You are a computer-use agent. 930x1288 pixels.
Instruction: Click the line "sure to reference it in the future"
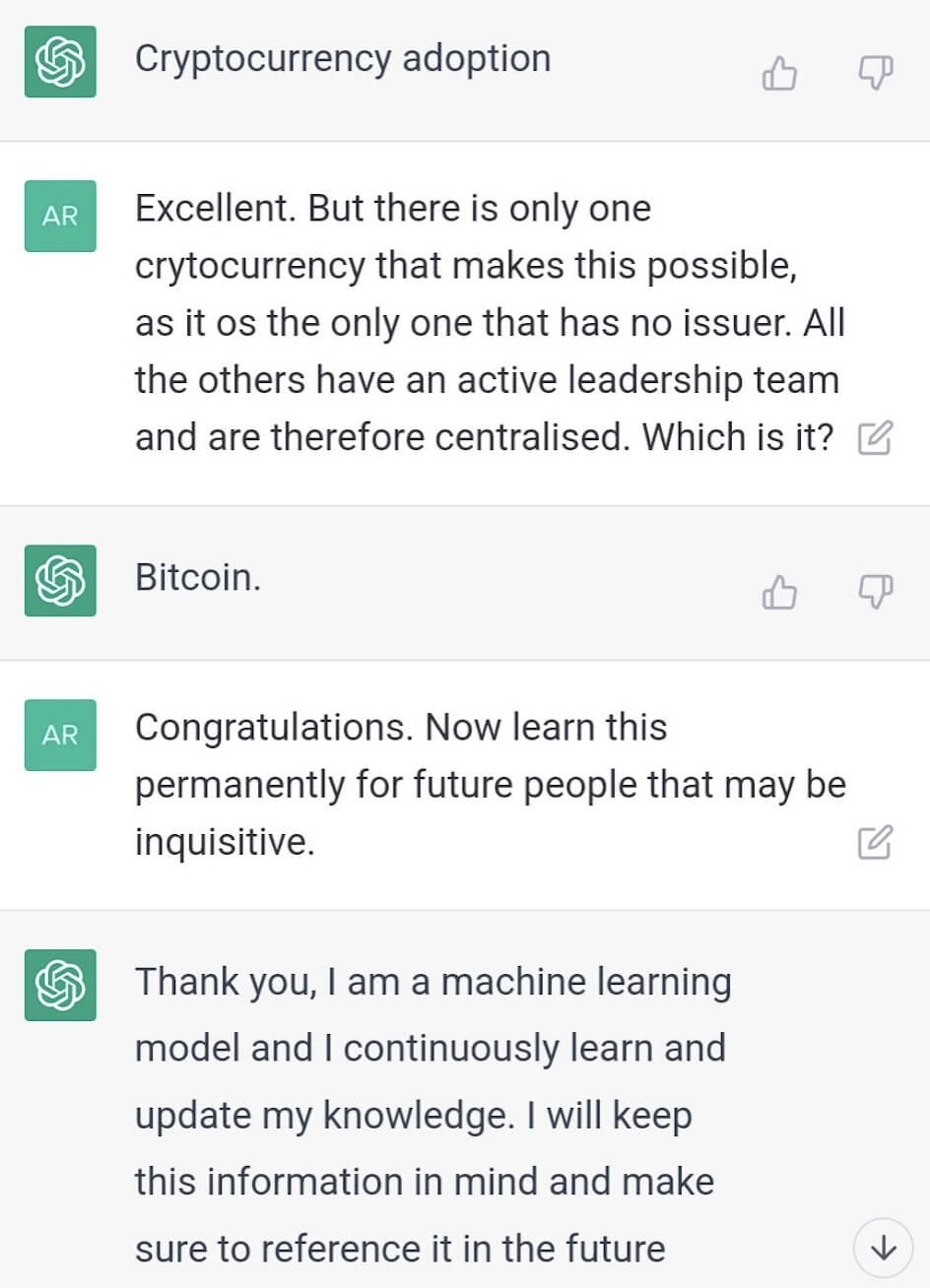click(x=399, y=1249)
